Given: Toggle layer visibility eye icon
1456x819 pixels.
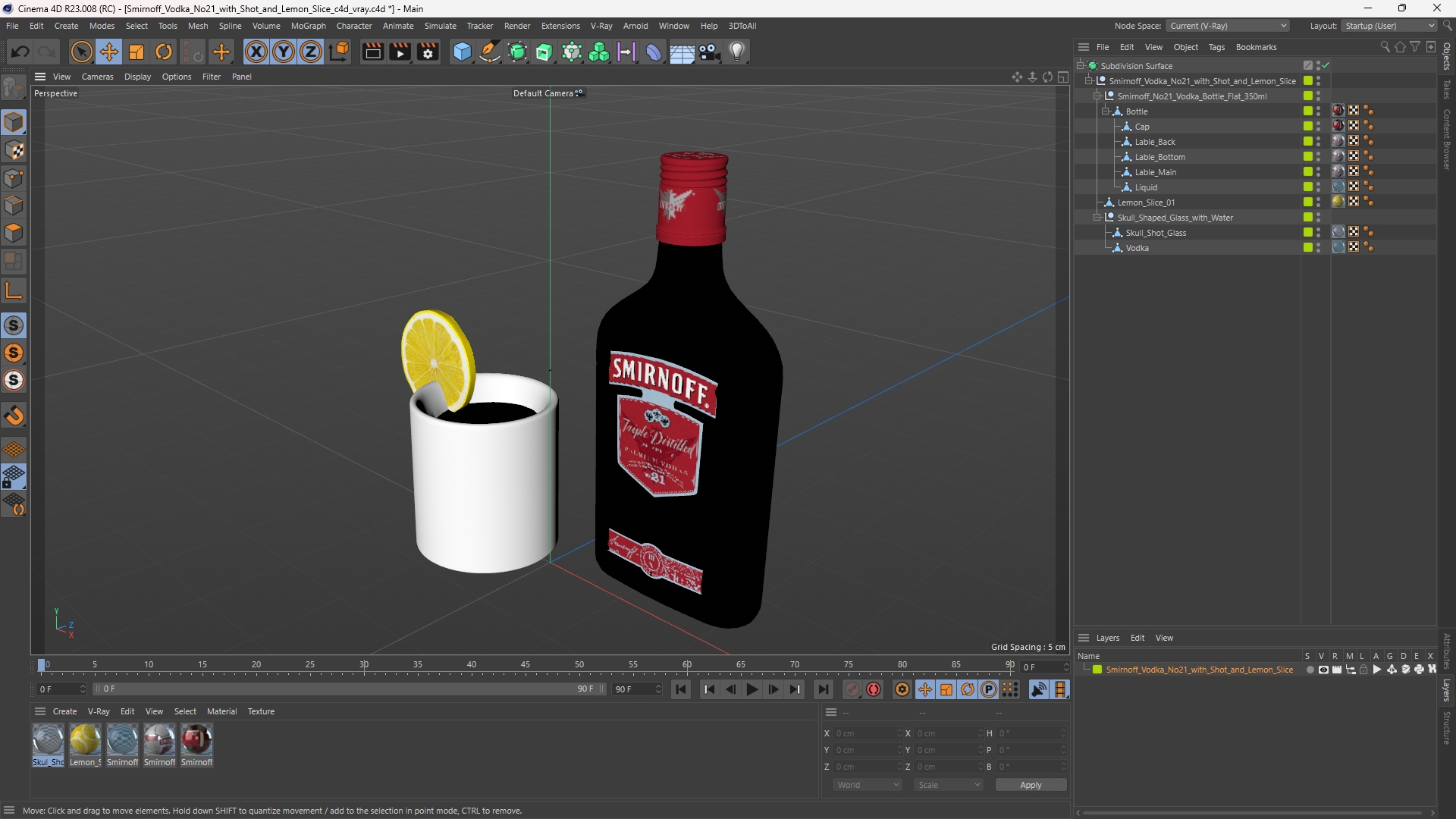Looking at the screenshot, I should tap(1323, 670).
